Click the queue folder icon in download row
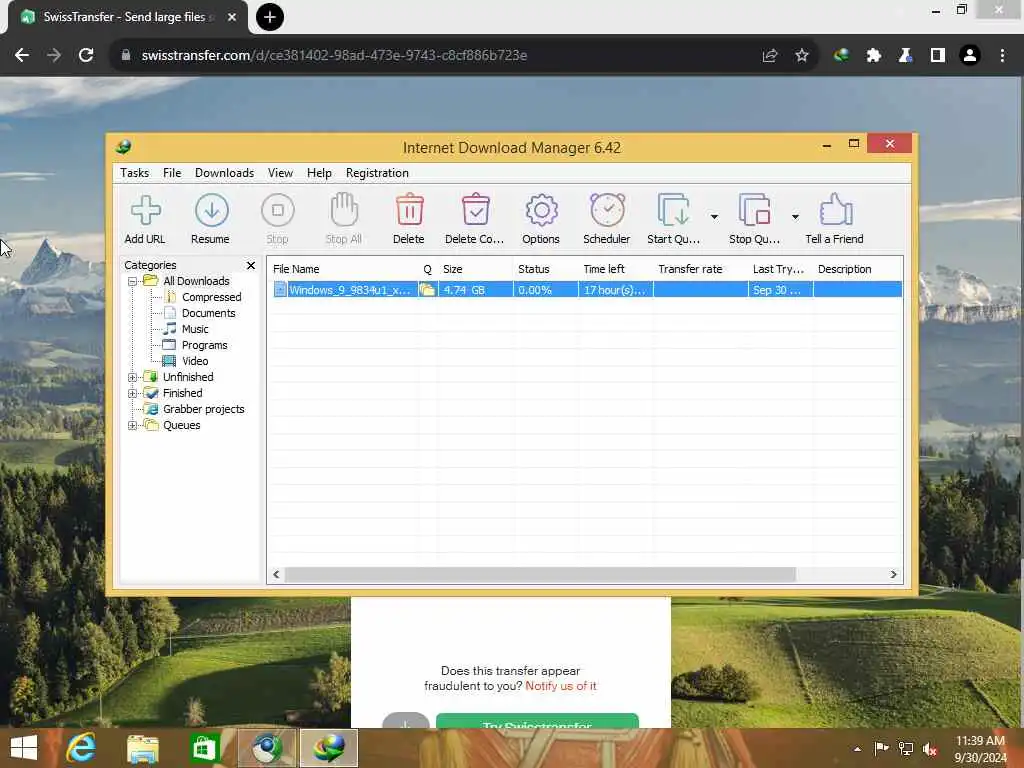The height and width of the screenshot is (768, 1024). (427, 290)
